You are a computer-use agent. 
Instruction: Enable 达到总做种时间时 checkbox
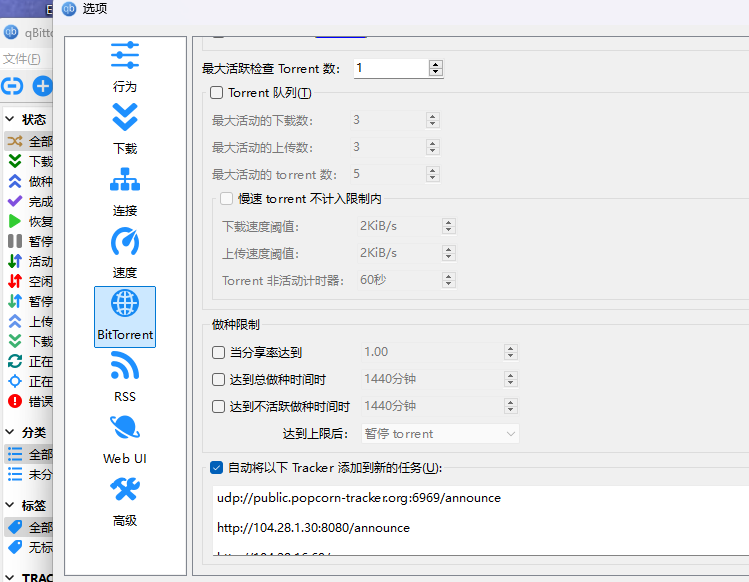coord(218,379)
